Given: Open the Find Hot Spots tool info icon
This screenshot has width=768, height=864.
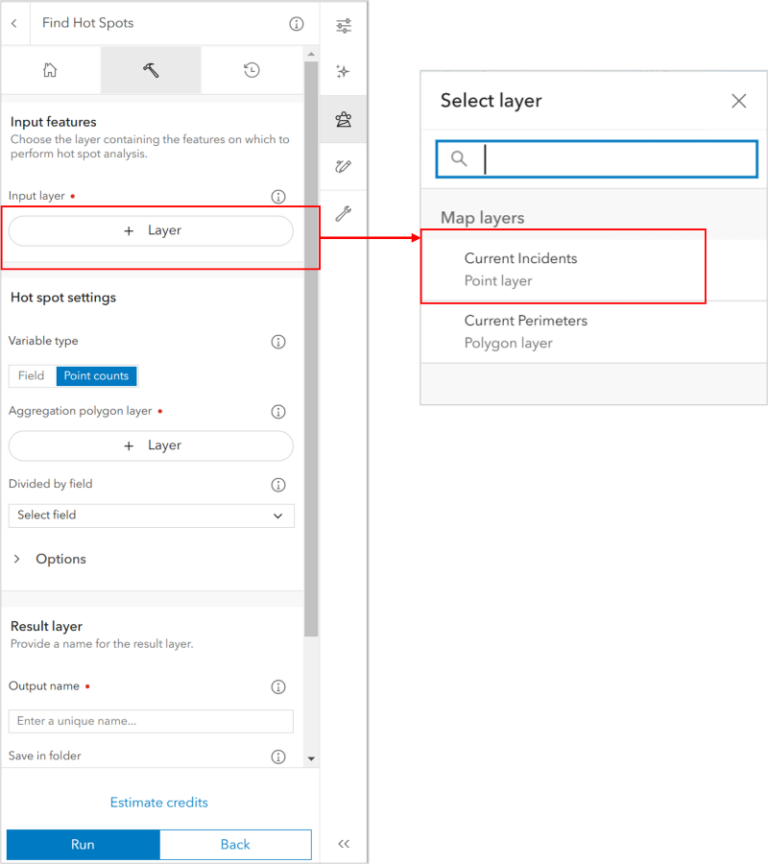Looking at the screenshot, I should click(x=296, y=24).
